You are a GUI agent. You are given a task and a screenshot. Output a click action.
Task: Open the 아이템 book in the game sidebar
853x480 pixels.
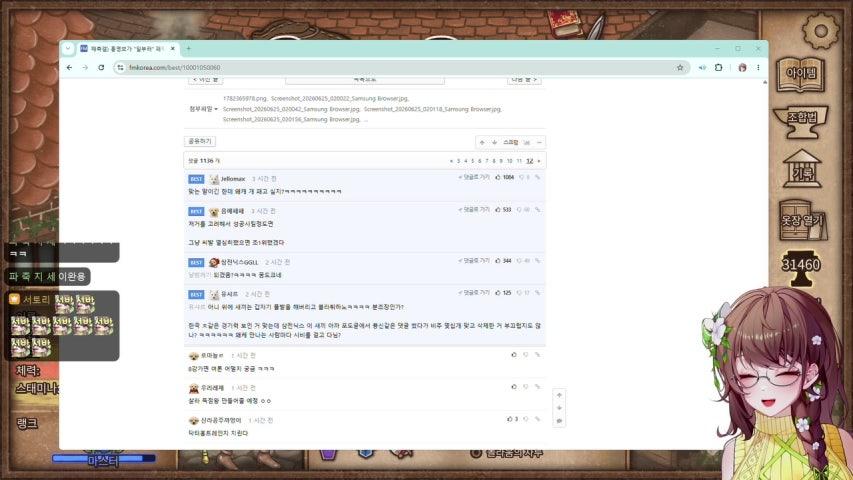click(x=800, y=73)
